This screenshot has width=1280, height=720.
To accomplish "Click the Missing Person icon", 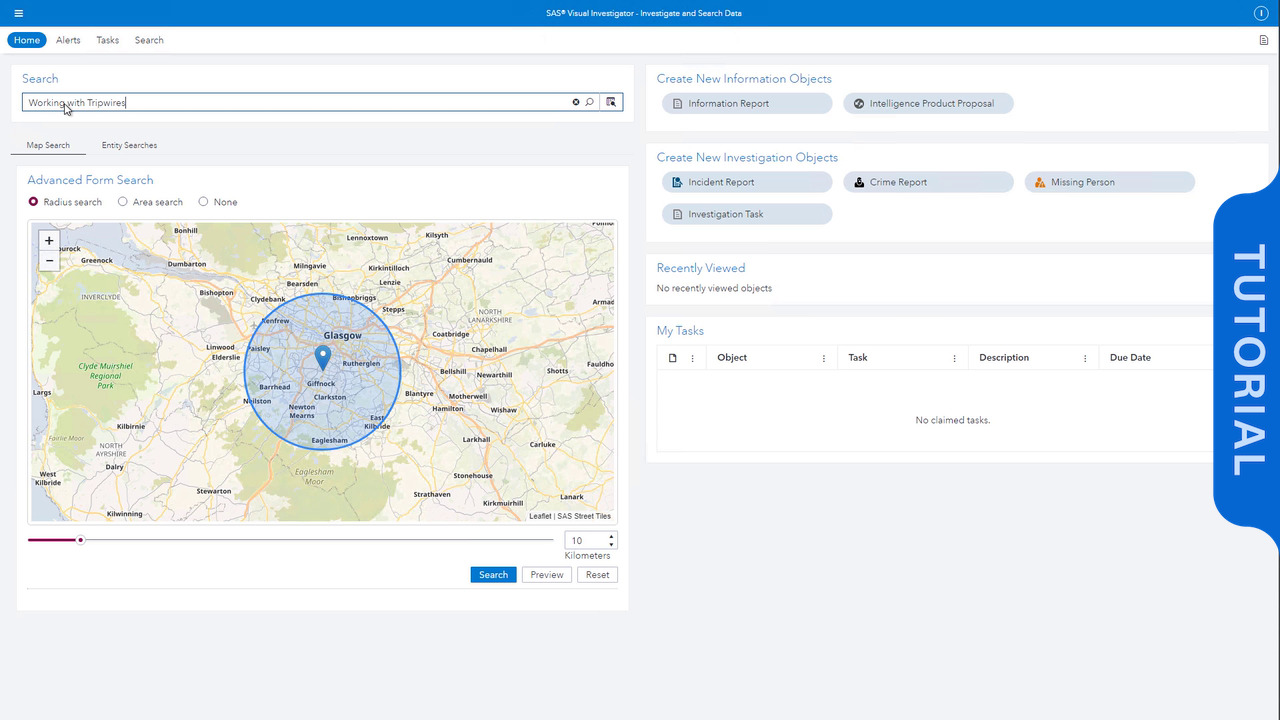I will coord(1040,182).
